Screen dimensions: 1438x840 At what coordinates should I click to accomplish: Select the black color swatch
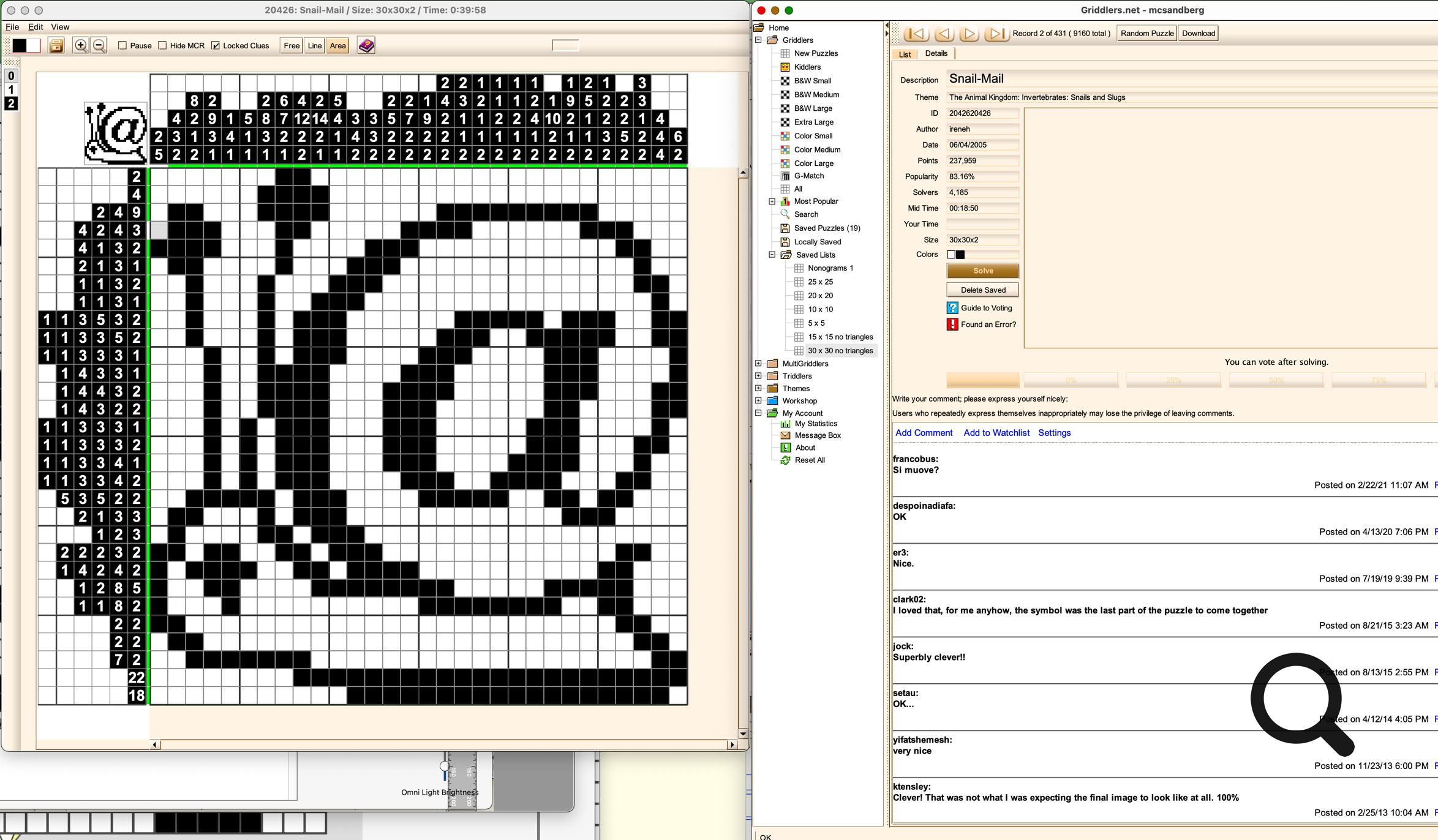(x=20, y=45)
